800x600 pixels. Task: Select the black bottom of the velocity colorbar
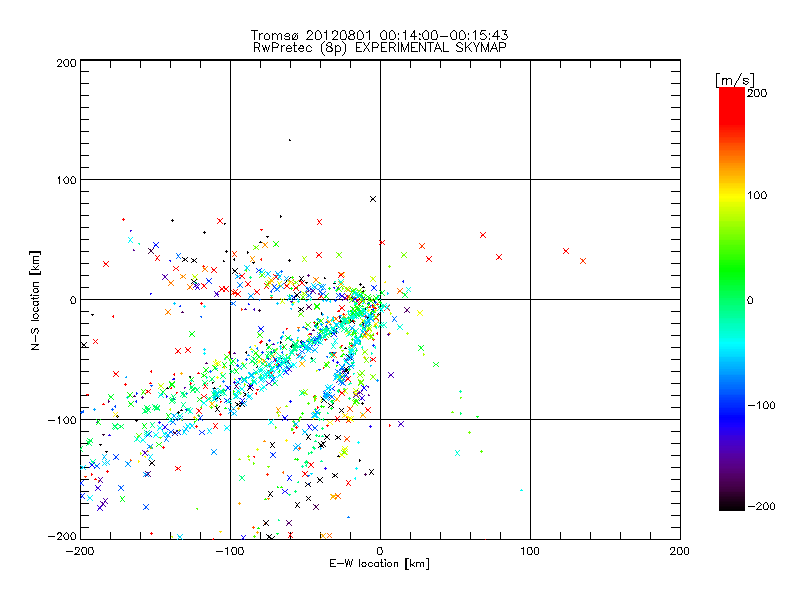732,503
